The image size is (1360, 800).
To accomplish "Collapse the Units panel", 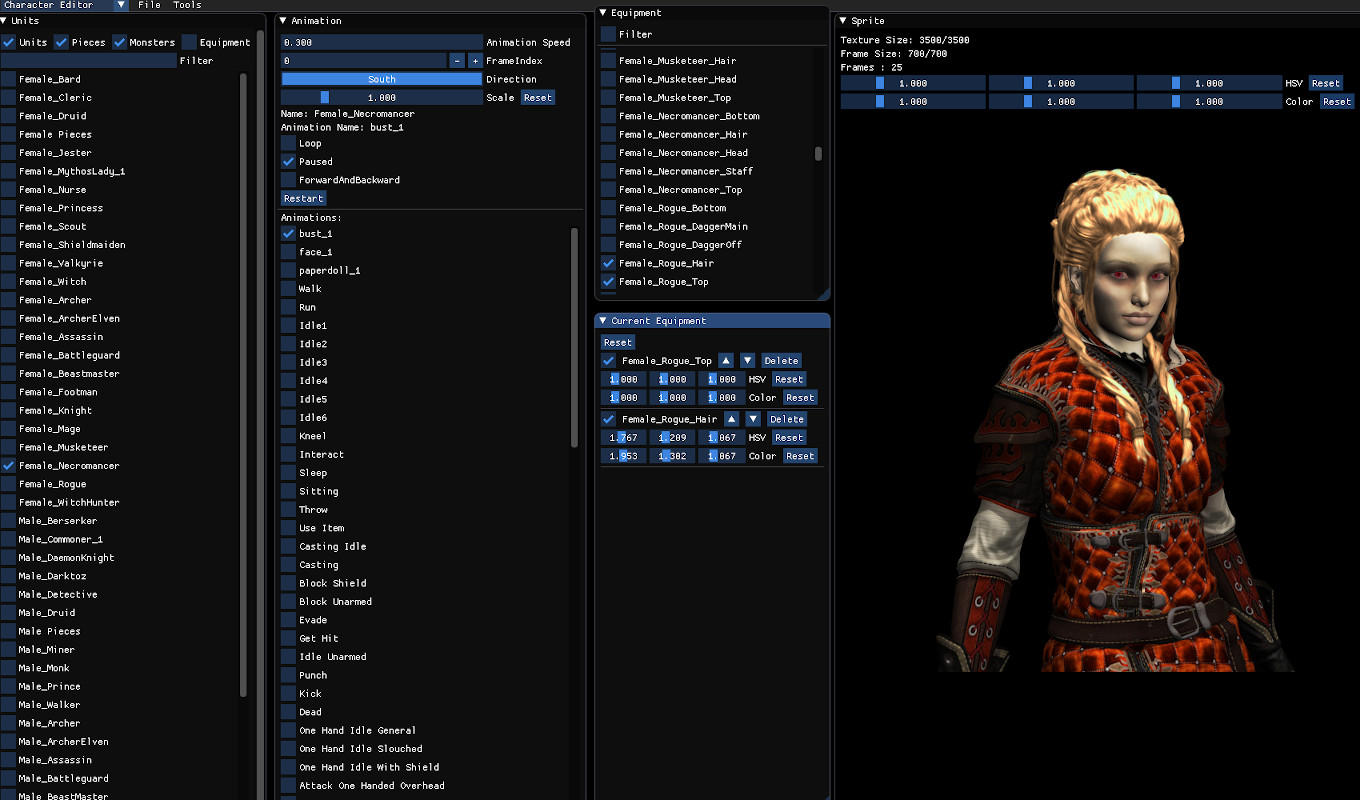I will (x=4, y=20).
